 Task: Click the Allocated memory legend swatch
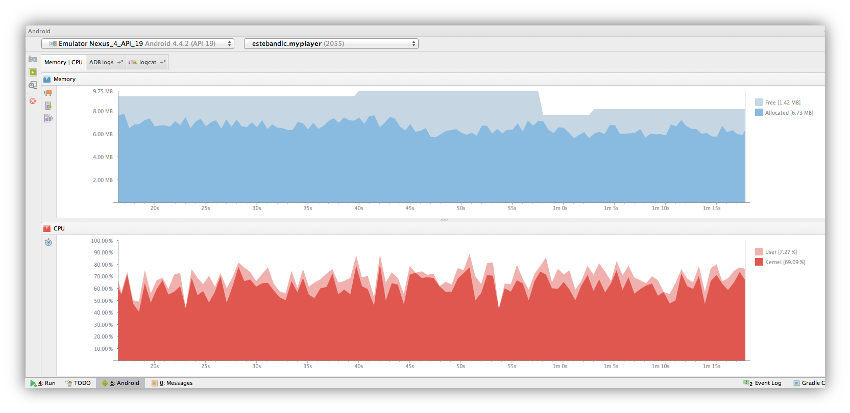click(758, 113)
